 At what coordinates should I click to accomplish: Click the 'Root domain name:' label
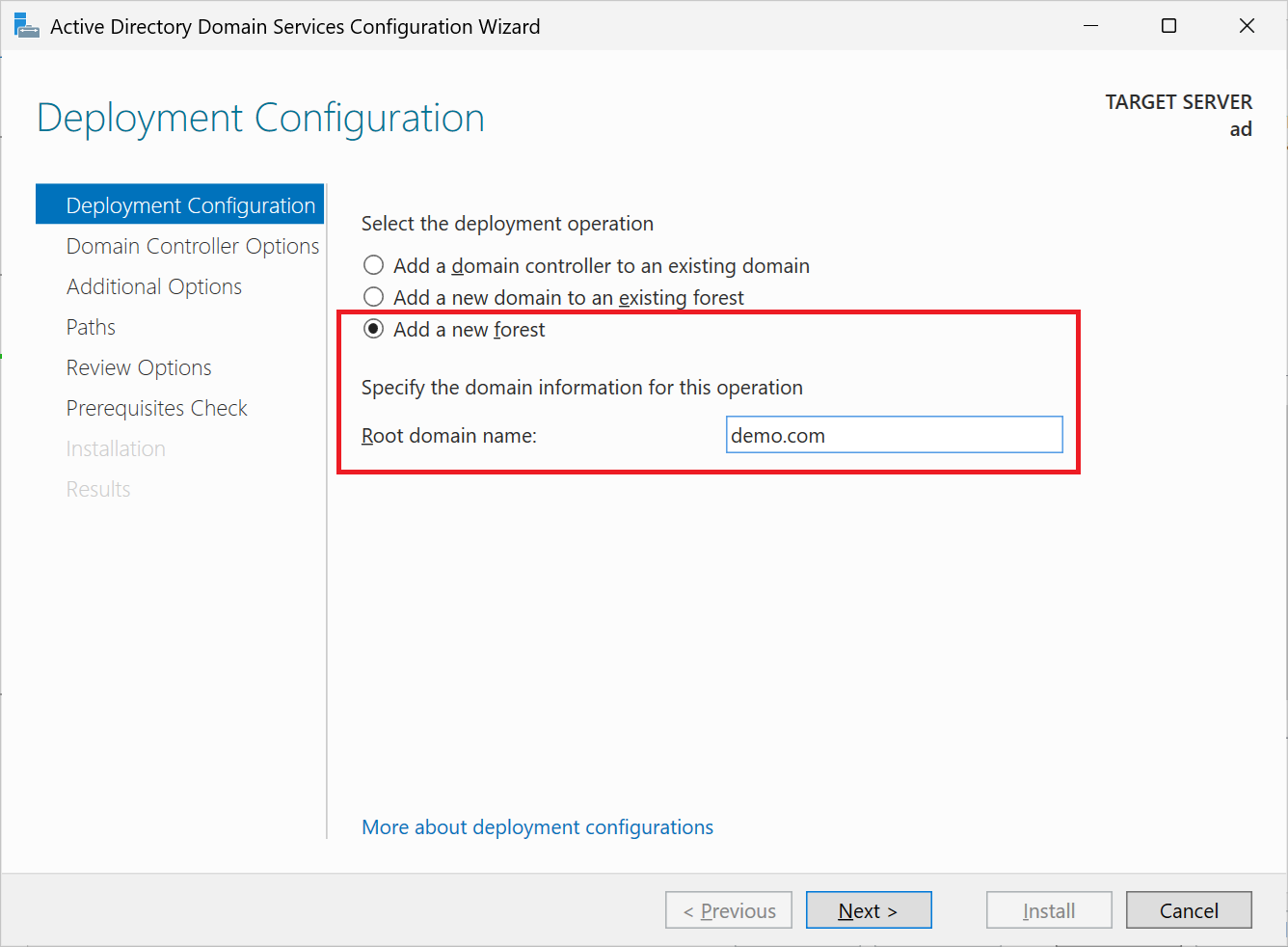(449, 436)
